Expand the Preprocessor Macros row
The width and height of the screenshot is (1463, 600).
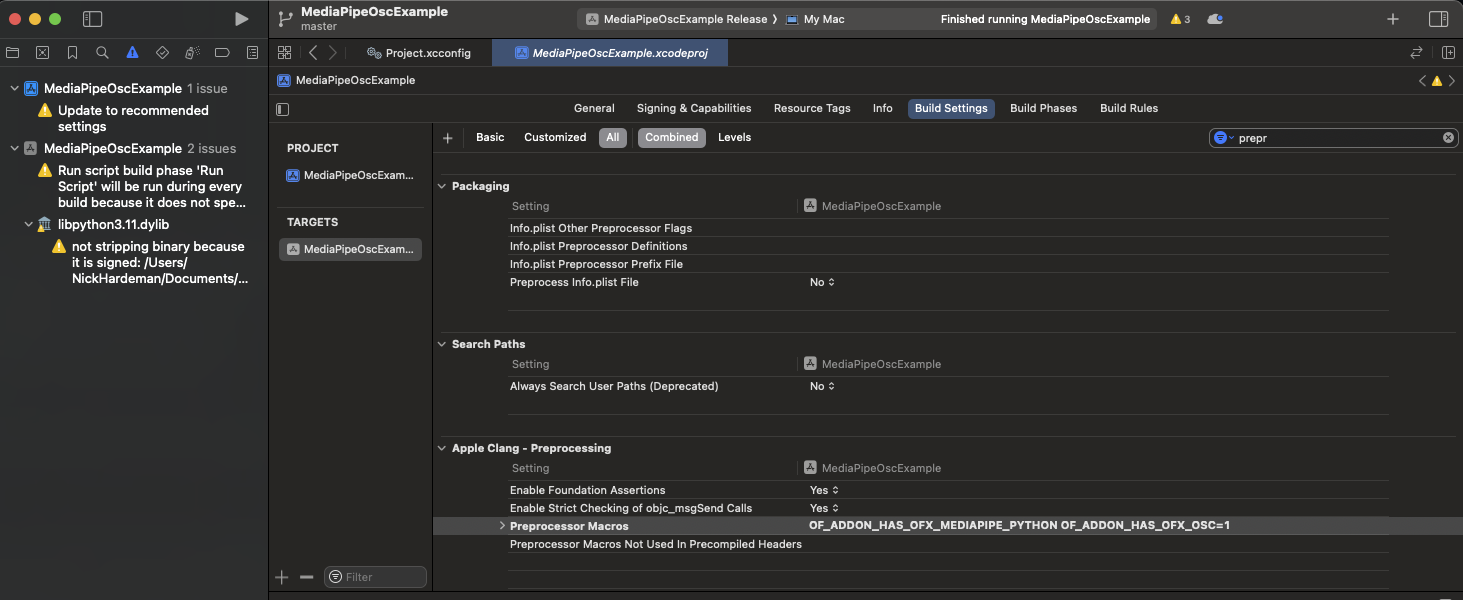(x=502, y=526)
